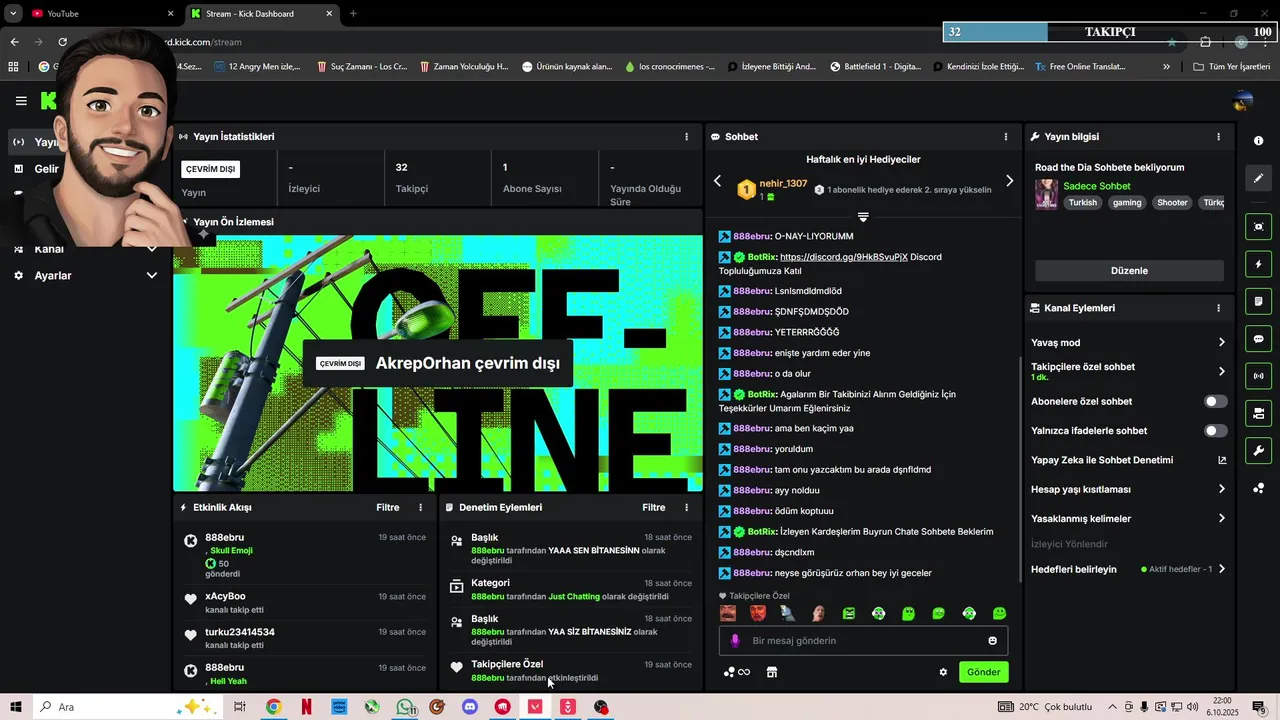Image resolution: width=1280 pixels, height=720 pixels.
Task: Click the Düzenle button in stream info
Action: tap(1129, 271)
